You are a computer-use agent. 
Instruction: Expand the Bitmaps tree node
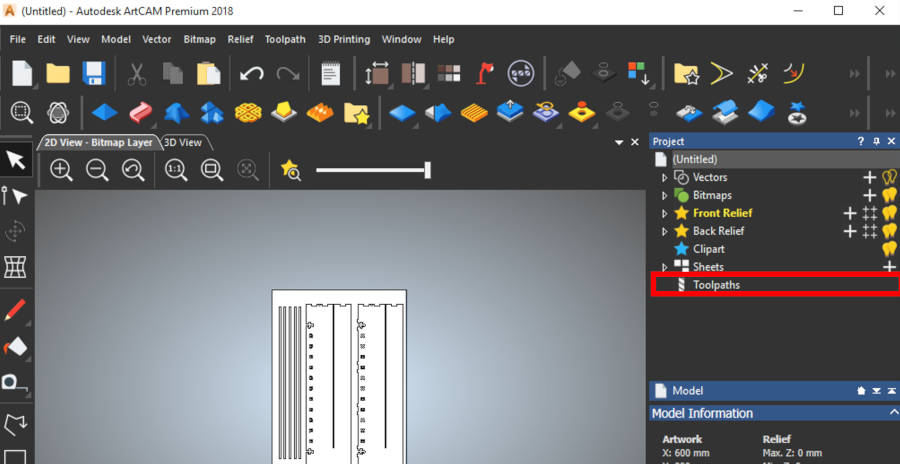tap(665, 195)
